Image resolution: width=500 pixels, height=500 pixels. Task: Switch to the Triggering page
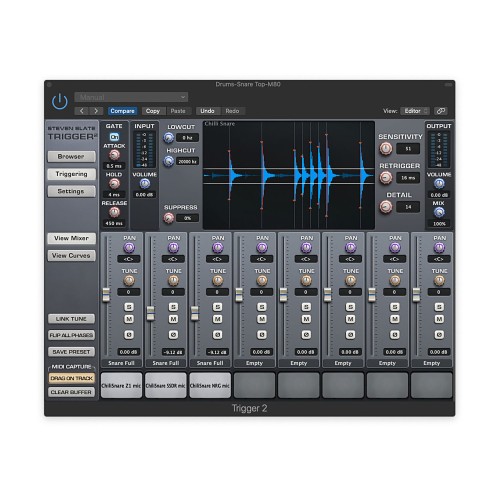tap(71, 174)
